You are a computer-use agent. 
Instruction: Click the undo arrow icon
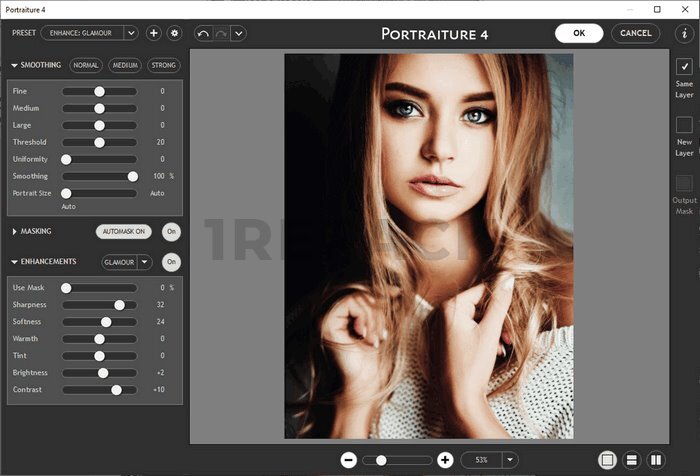click(x=203, y=33)
